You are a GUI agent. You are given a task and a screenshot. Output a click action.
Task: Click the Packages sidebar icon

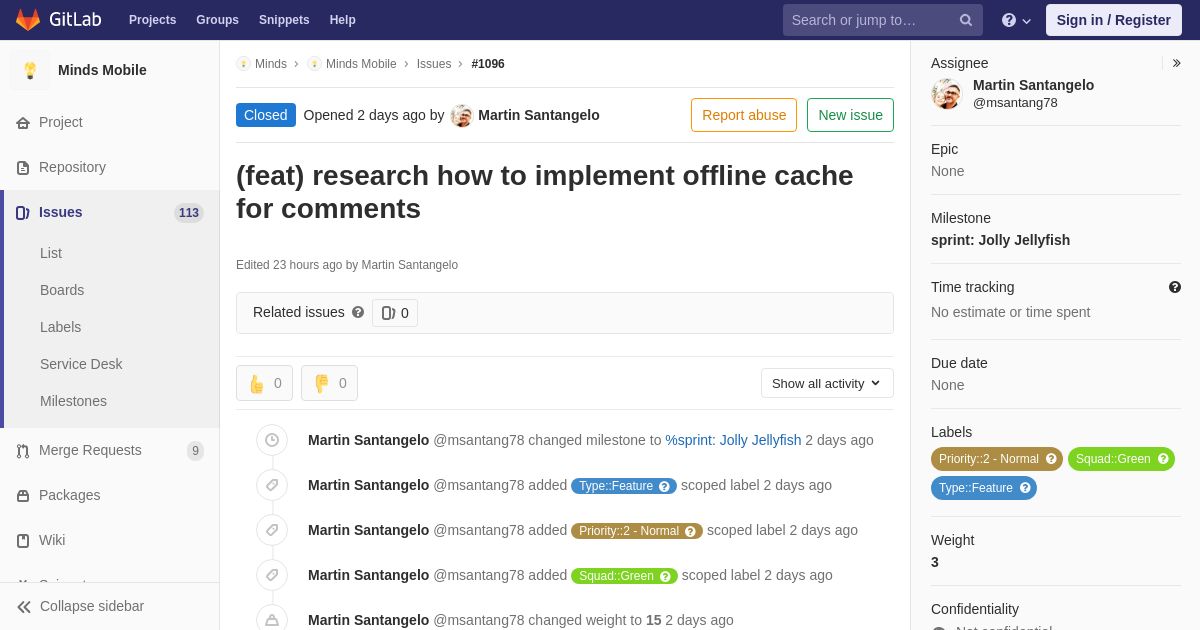(x=23, y=496)
